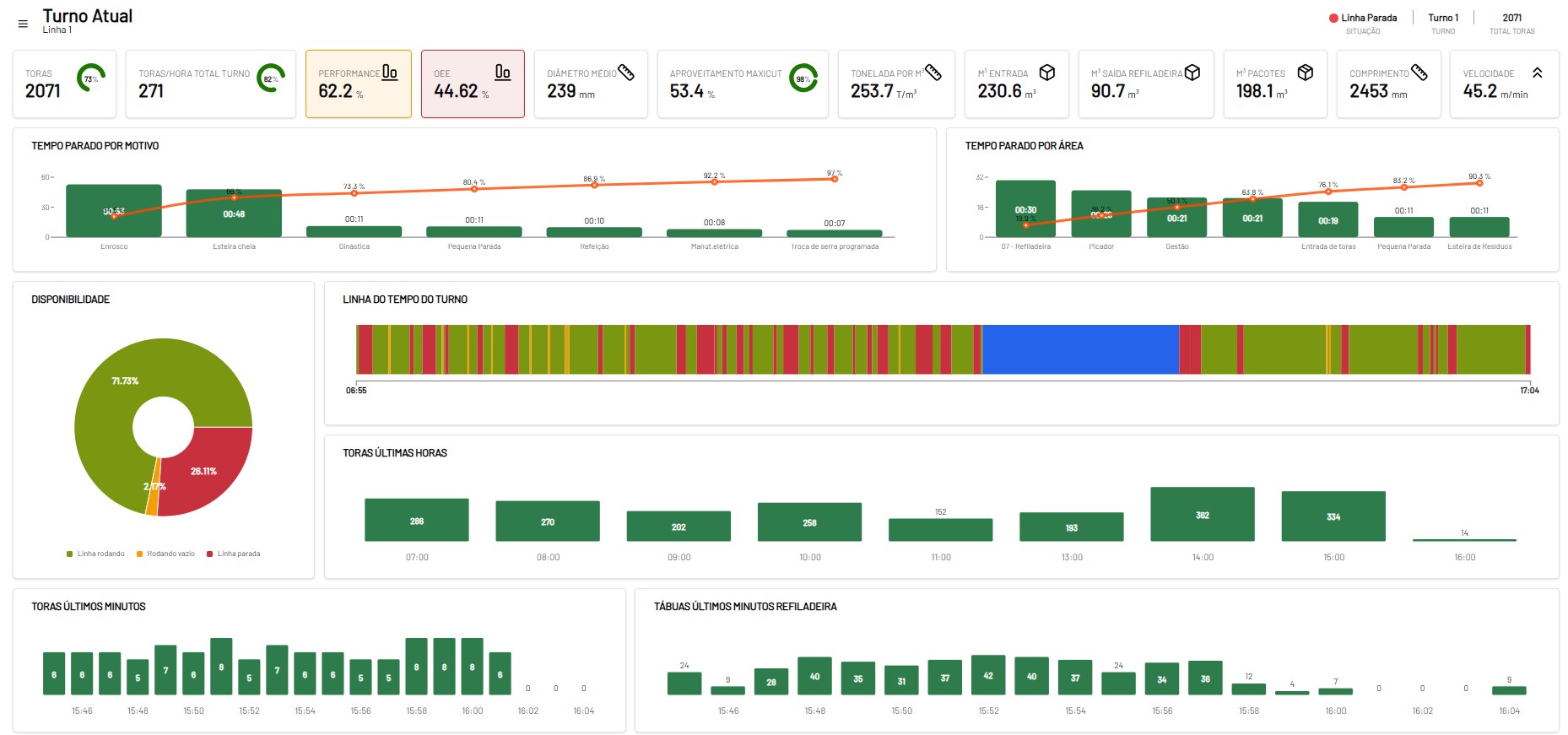The height and width of the screenshot is (735, 1568).
Task: Click the Ginástica bar in stop-reason chart
Action: click(x=354, y=231)
